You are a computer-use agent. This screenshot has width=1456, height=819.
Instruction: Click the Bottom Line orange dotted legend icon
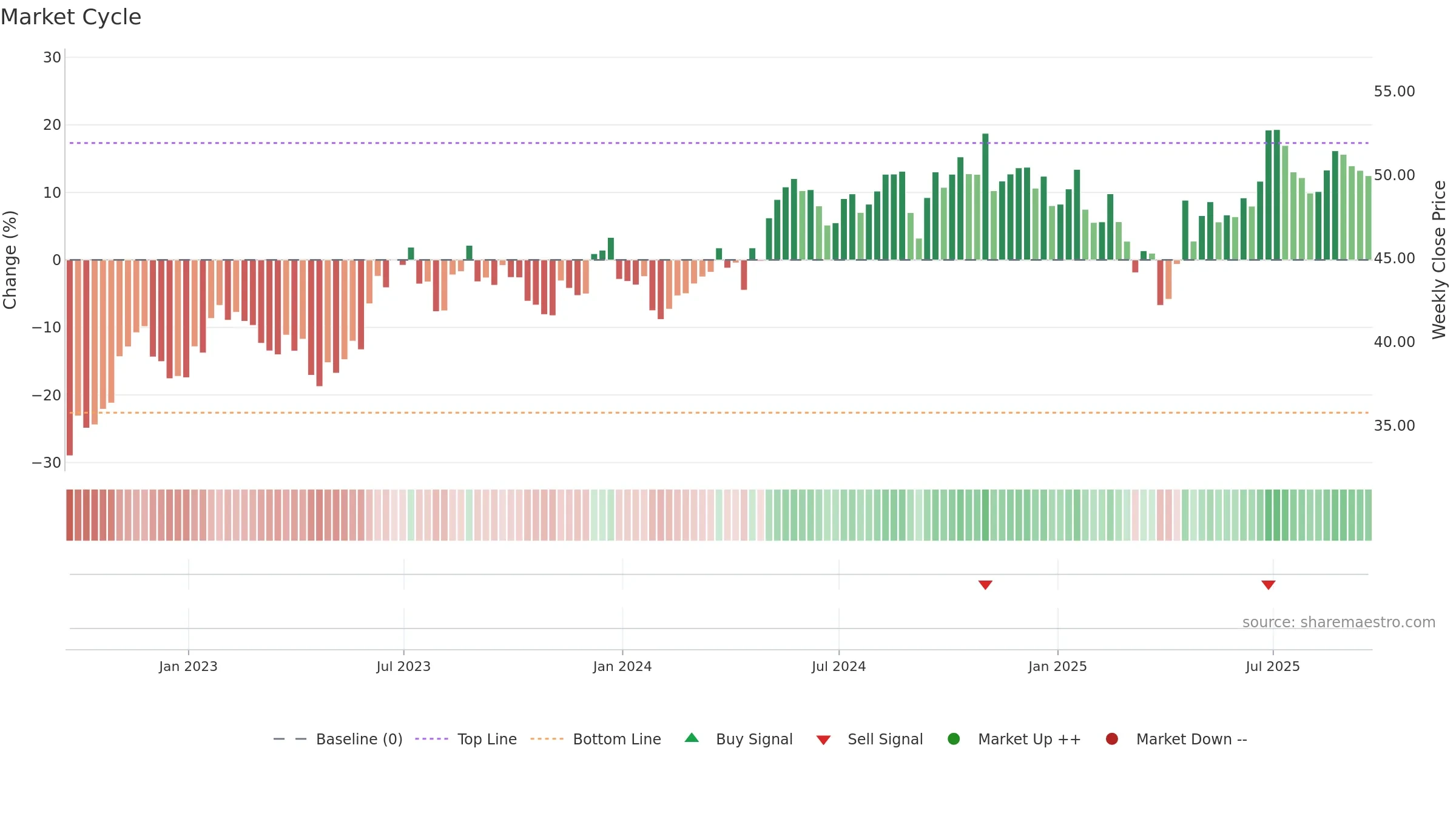[547, 739]
